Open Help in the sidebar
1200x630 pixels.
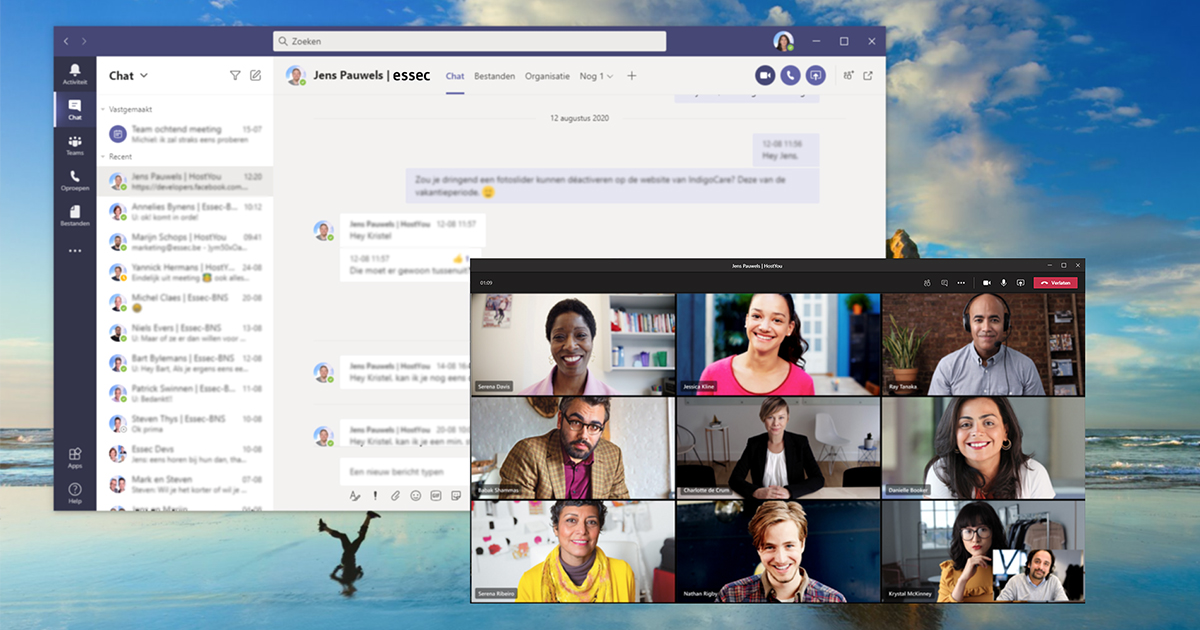tap(75, 493)
